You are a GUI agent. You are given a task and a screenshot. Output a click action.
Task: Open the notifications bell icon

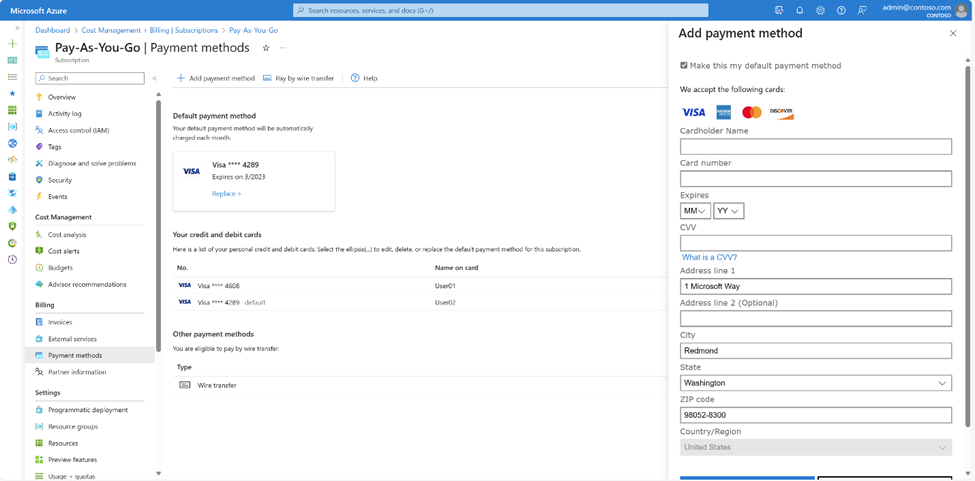800,11
